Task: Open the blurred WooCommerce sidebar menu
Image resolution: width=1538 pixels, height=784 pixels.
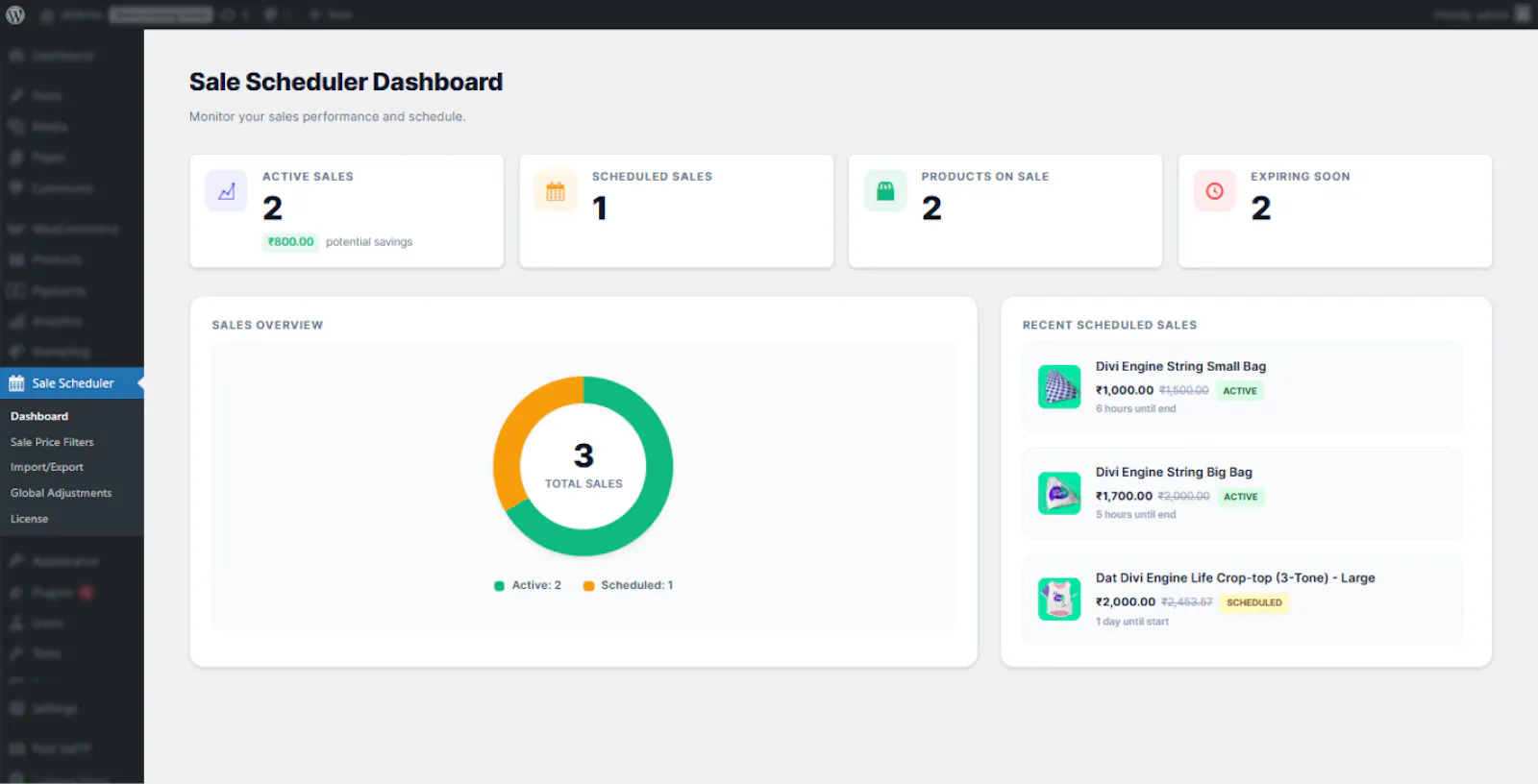Action: coord(72,229)
